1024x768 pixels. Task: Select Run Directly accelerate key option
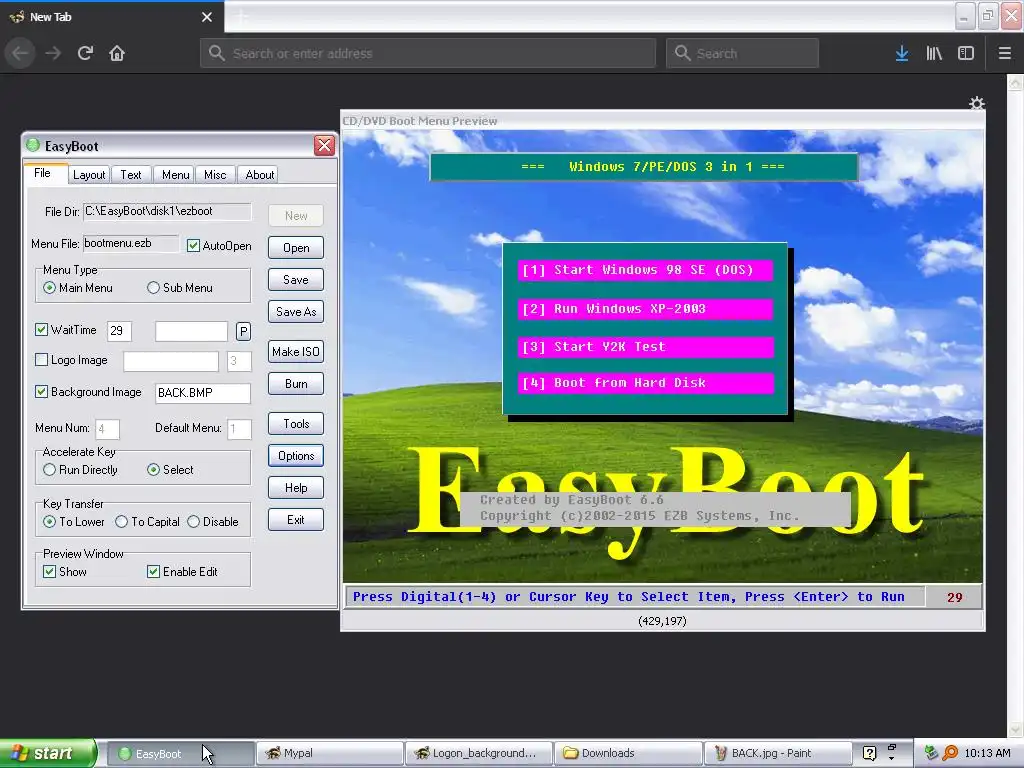click(50, 470)
